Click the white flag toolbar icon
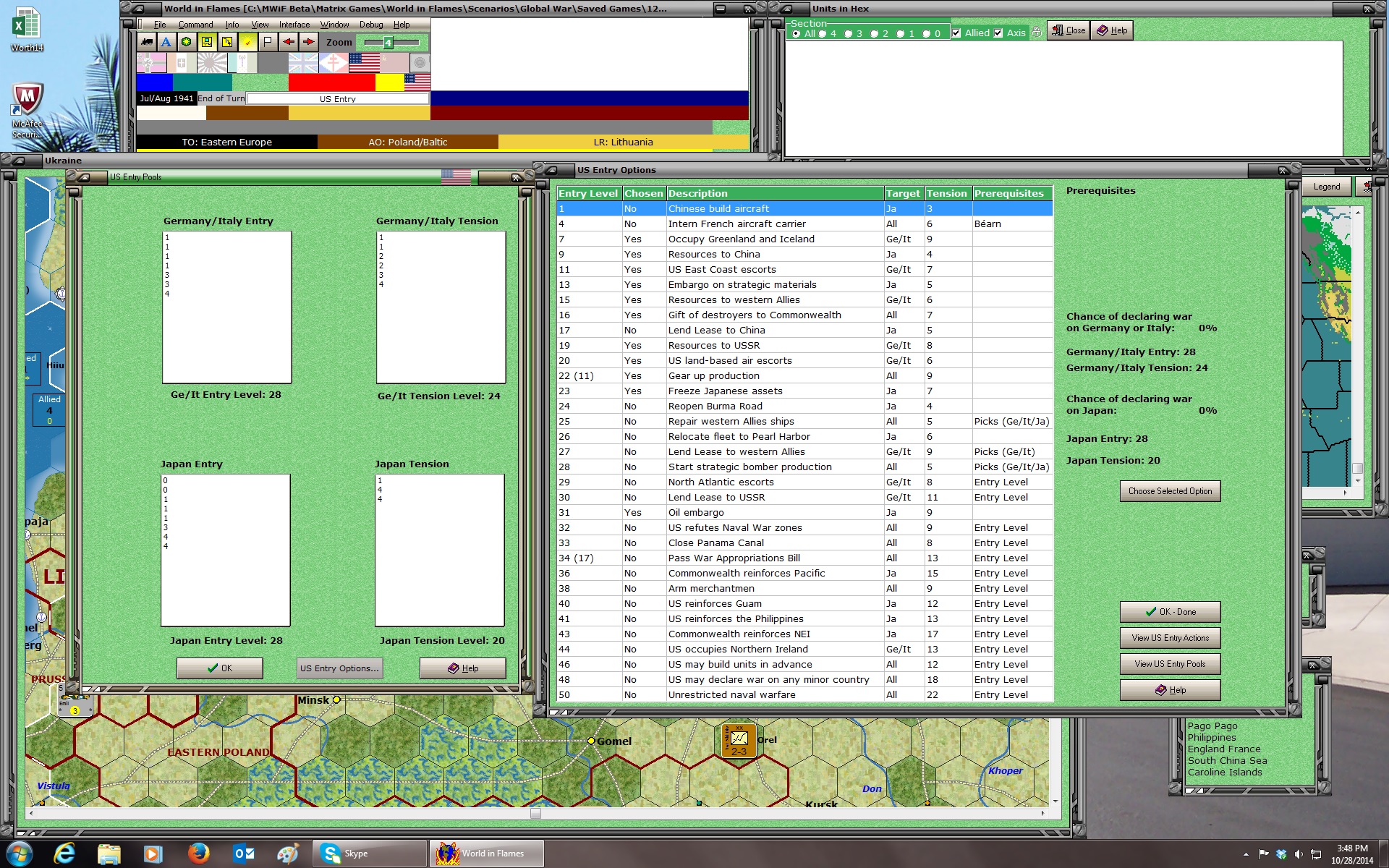1389x868 pixels. click(x=268, y=42)
